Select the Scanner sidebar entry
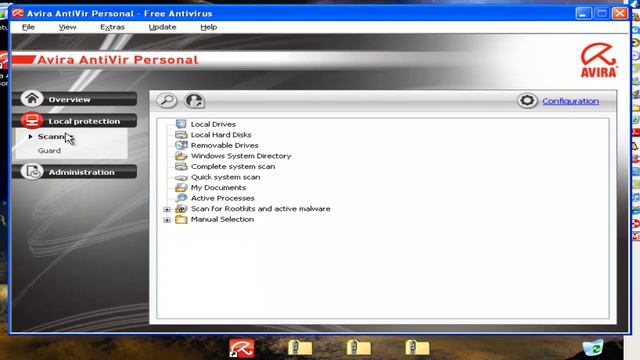640x360 pixels. pos(55,137)
